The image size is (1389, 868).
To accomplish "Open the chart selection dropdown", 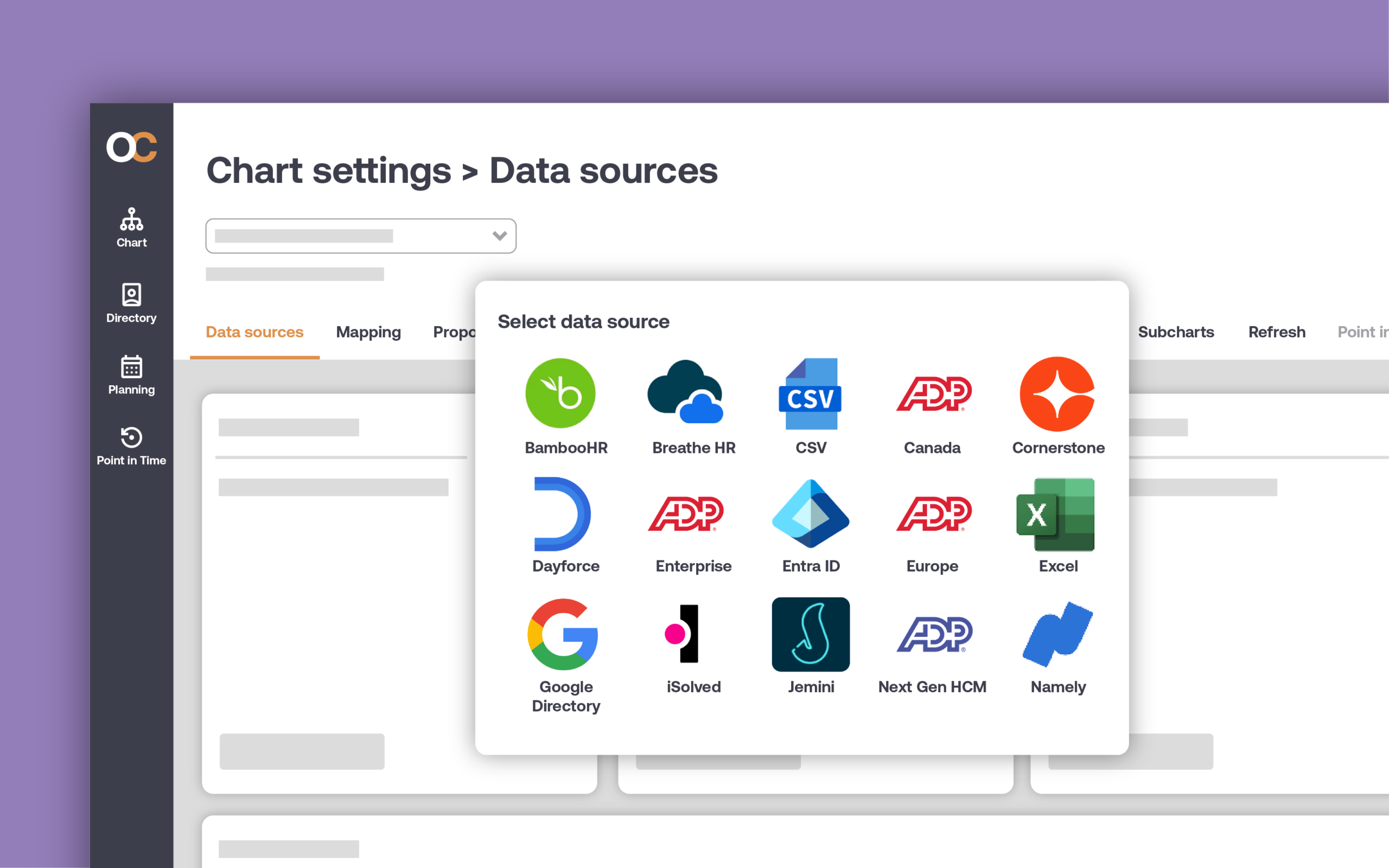I will point(360,236).
